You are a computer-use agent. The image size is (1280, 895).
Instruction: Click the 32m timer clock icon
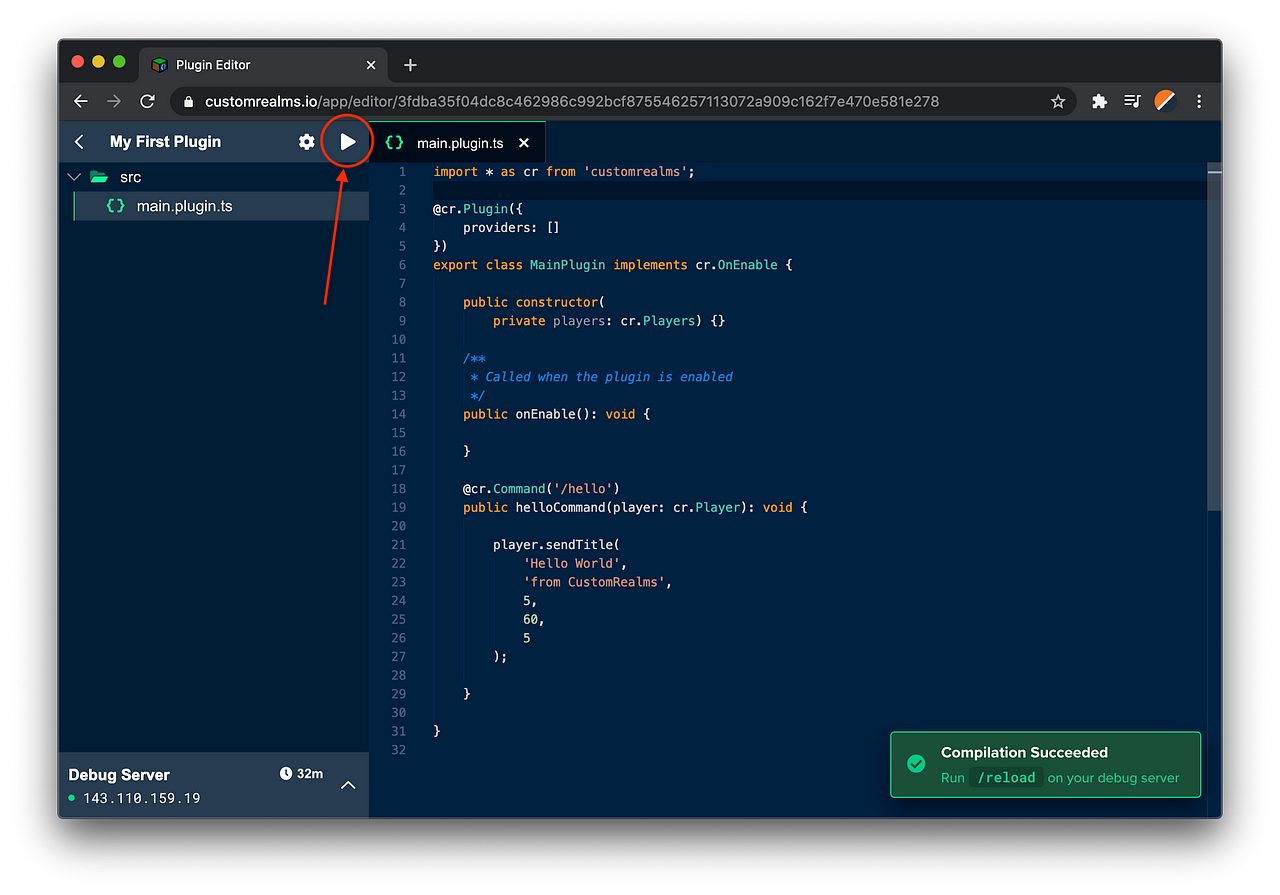point(286,774)
